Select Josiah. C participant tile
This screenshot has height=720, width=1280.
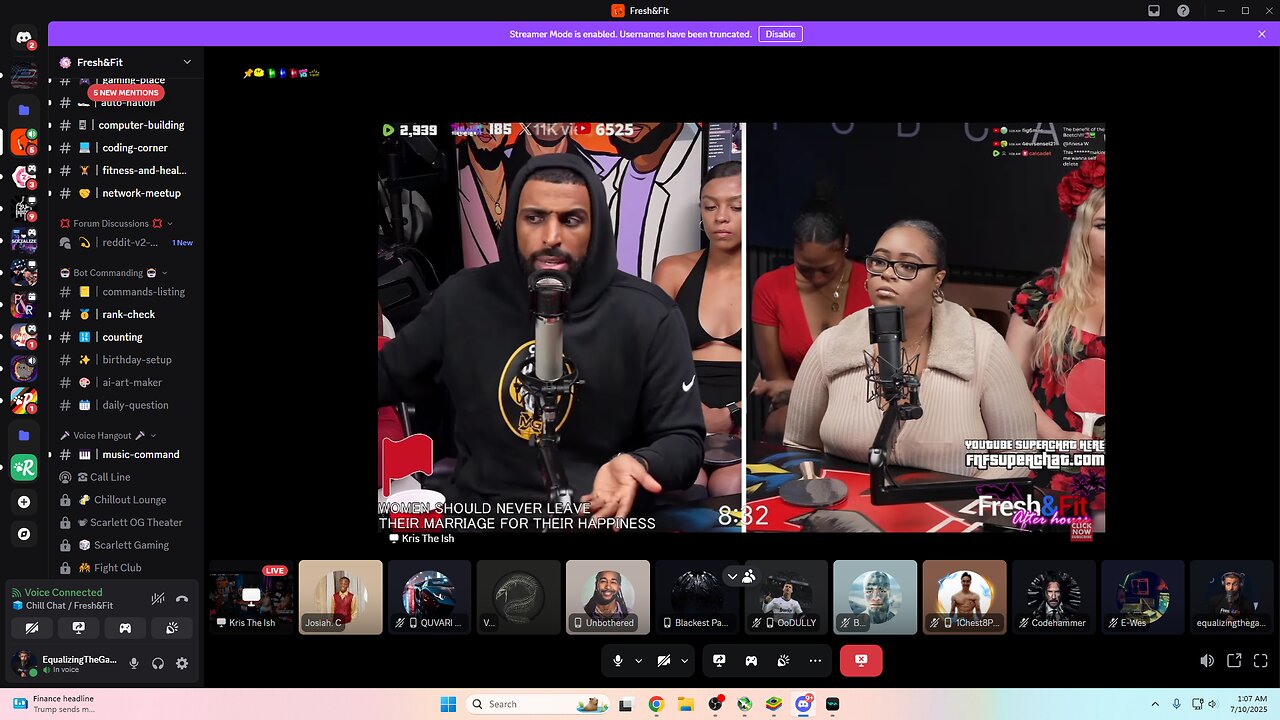click(x=341, y=597)
